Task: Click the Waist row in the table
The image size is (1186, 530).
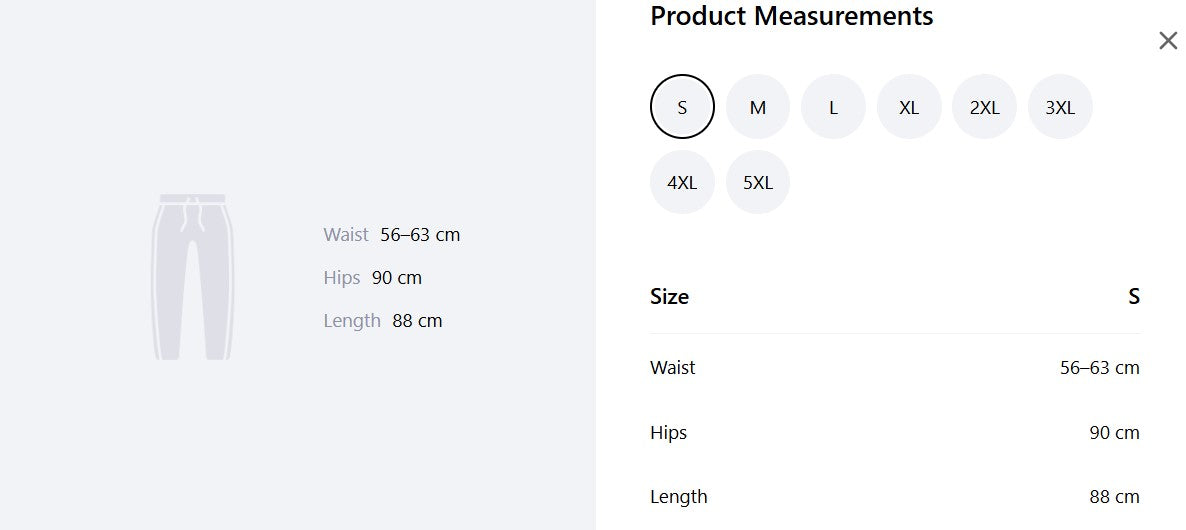Action: coord(895,367)
